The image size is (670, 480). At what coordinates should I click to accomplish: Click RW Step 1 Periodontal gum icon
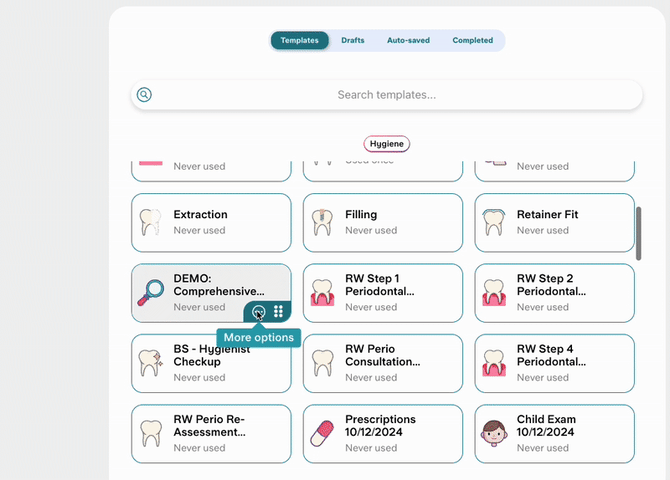(x=322, y=292)
